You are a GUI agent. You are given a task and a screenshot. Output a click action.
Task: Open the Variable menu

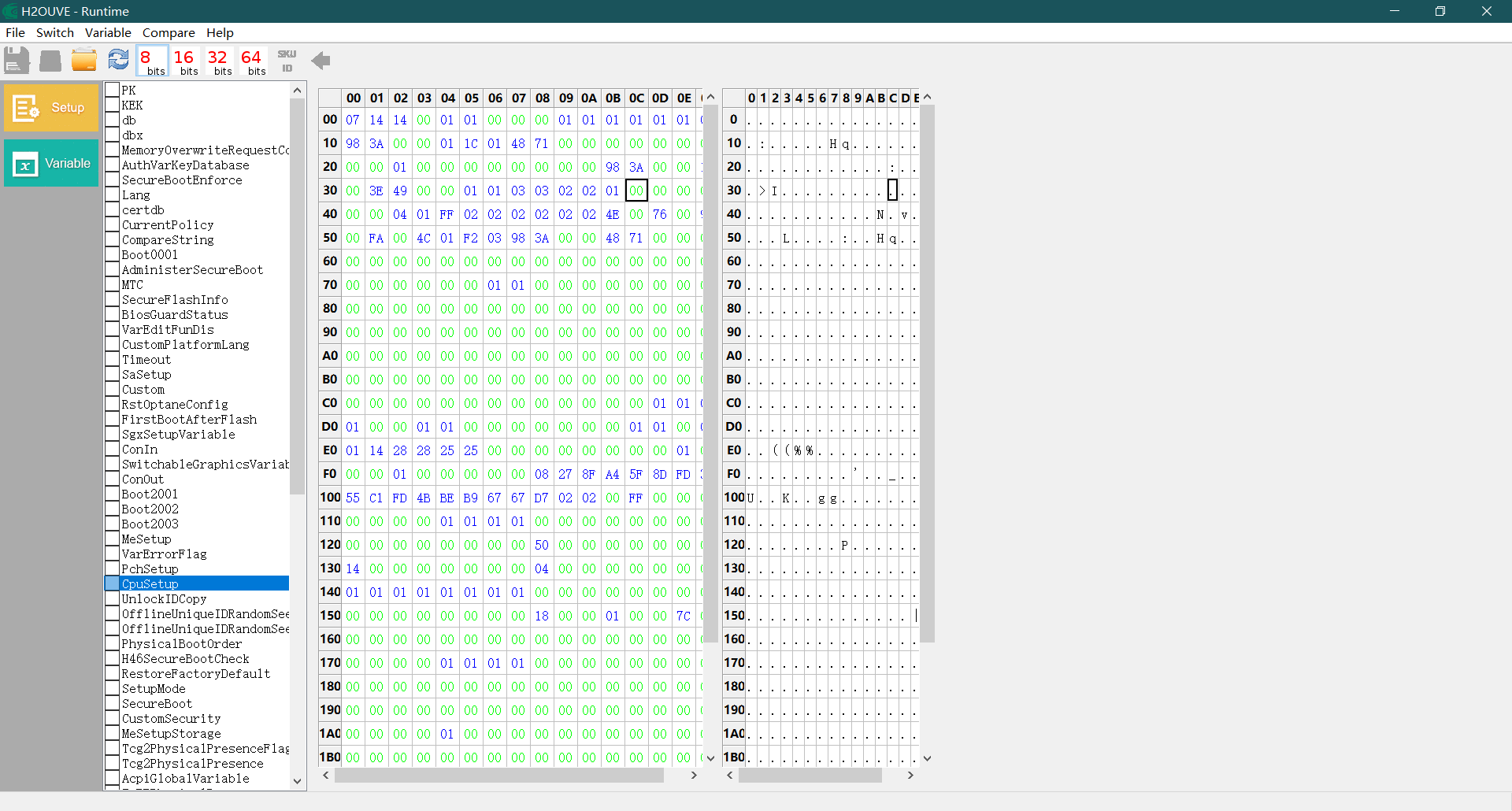pyautogui.click(x=108, y=33)
